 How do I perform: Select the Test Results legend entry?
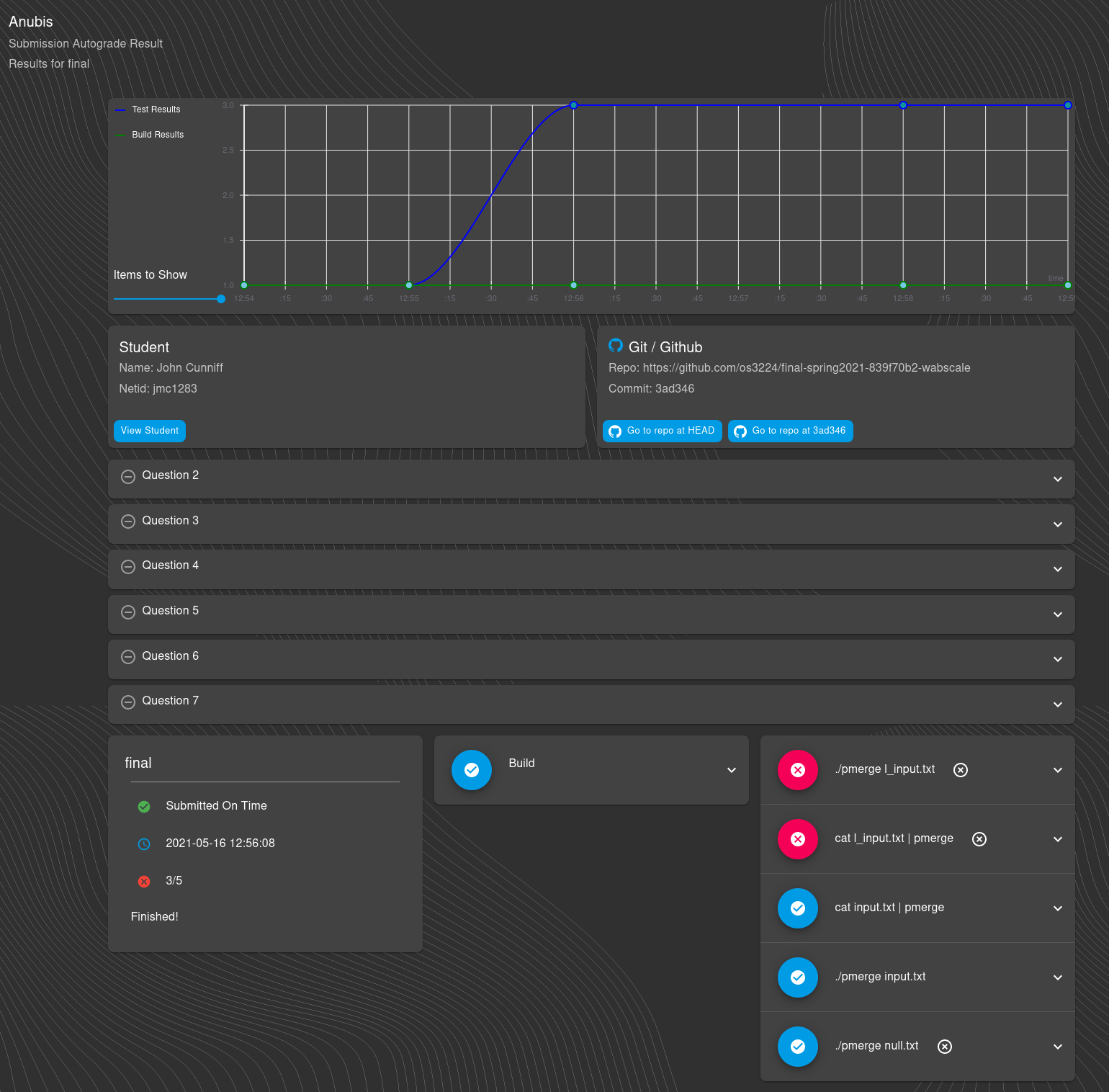click(155, 109)
